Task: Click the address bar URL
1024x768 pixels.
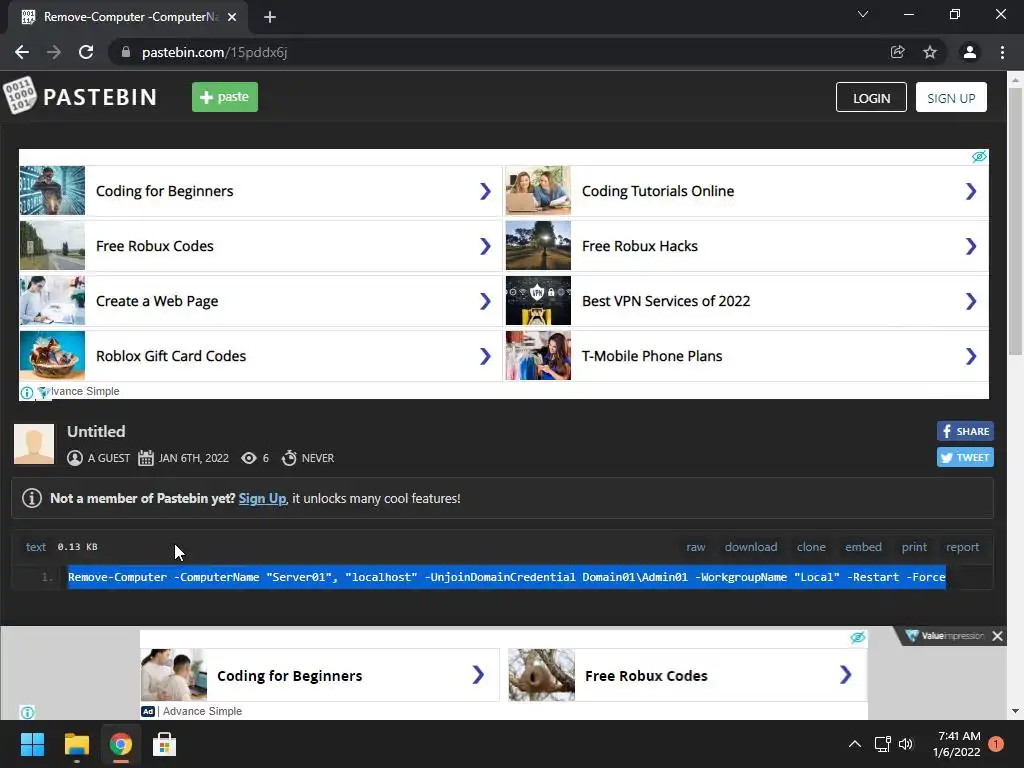Action: (214, 52)
